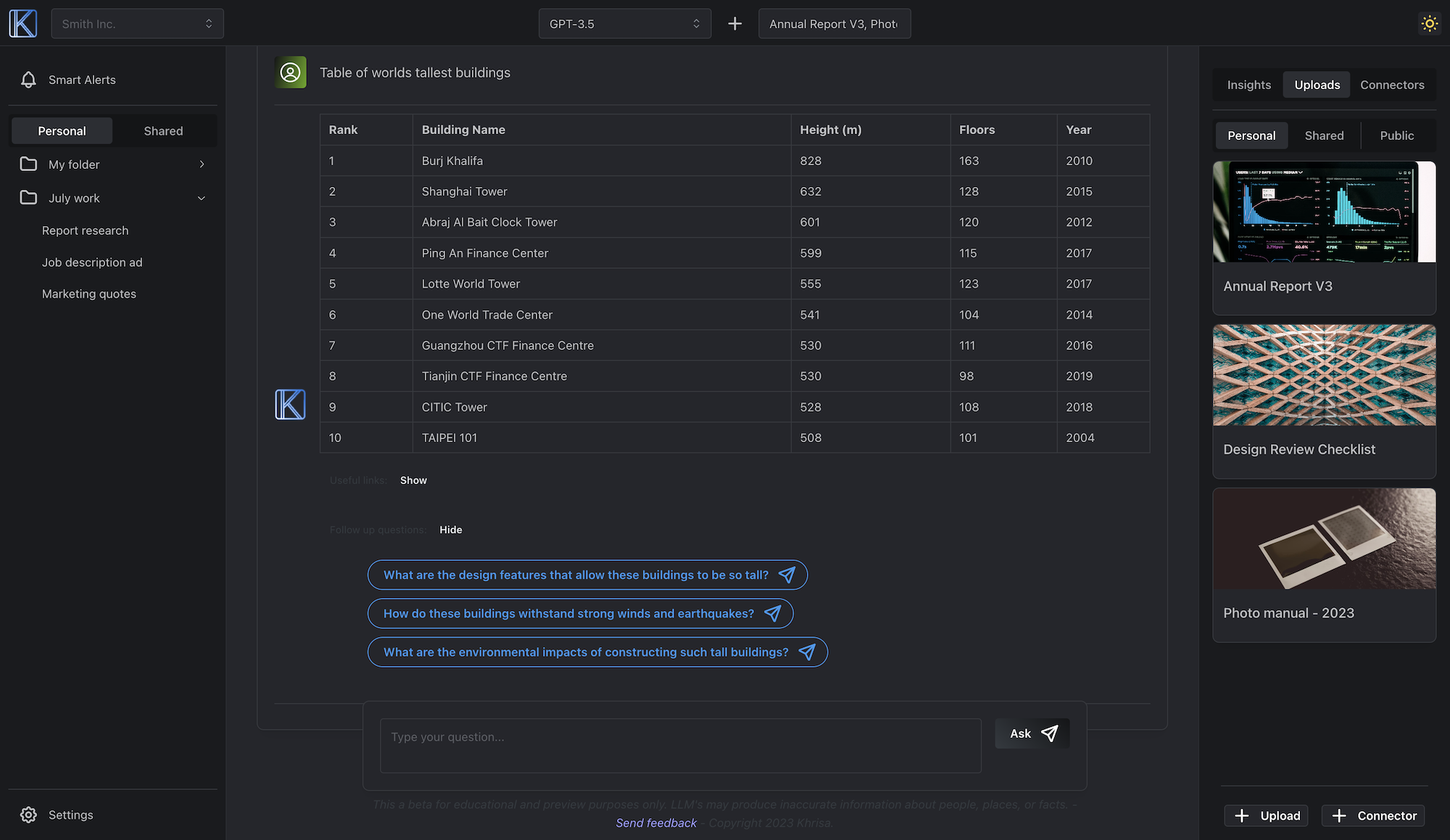The image size is (1450, 840).
Task: Click the Send feedback link
Action: click(x=655, y=823)
